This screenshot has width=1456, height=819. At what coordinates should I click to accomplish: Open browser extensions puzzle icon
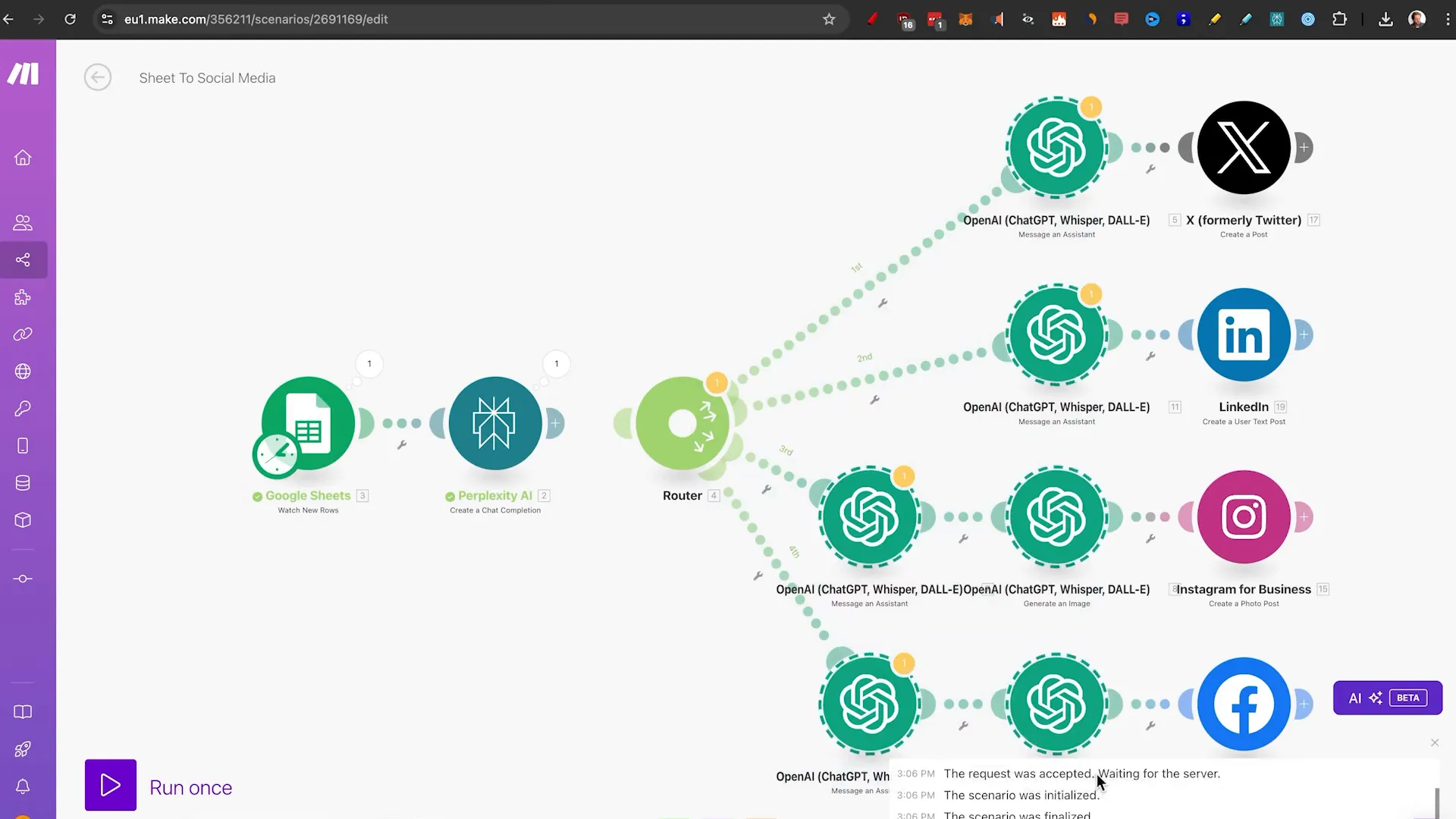1340,19
